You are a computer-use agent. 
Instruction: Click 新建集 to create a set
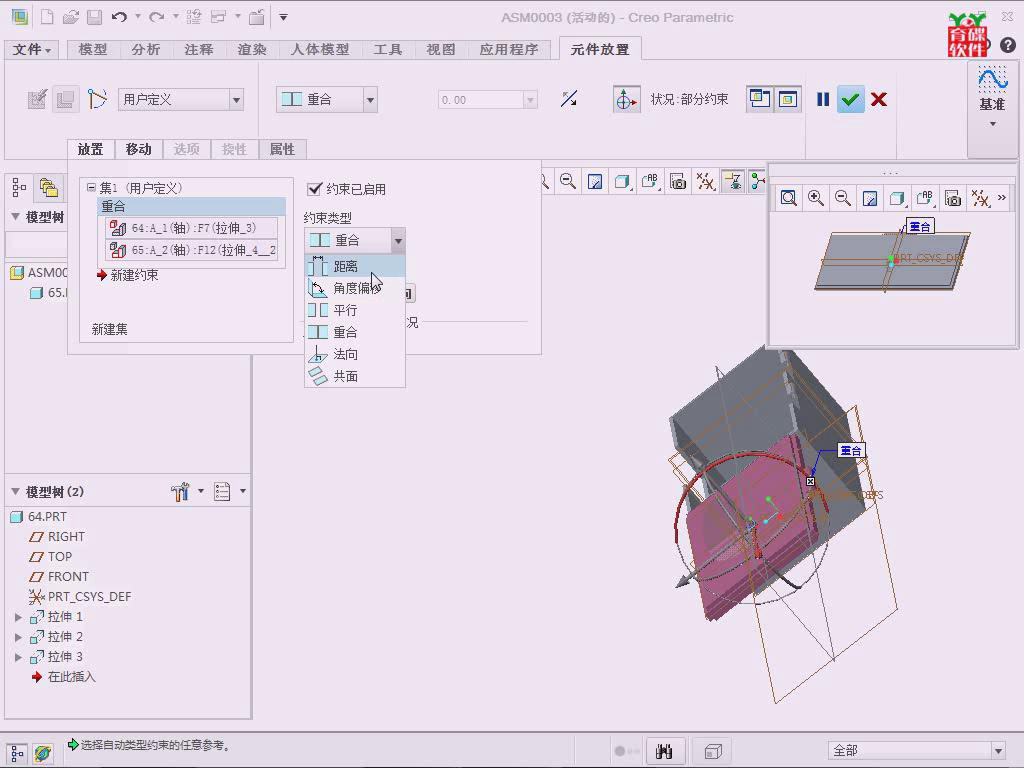pyautogui.click(x=110, y=330)
